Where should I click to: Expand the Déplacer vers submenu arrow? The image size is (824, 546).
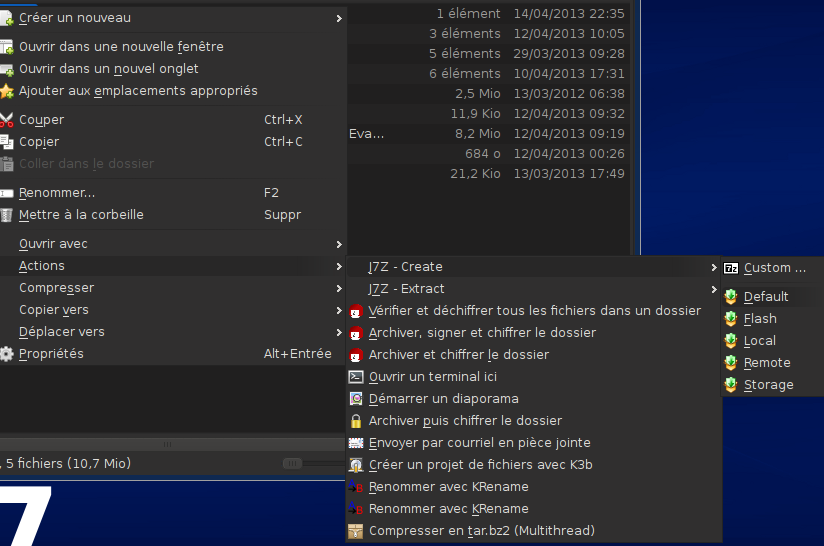339,333
